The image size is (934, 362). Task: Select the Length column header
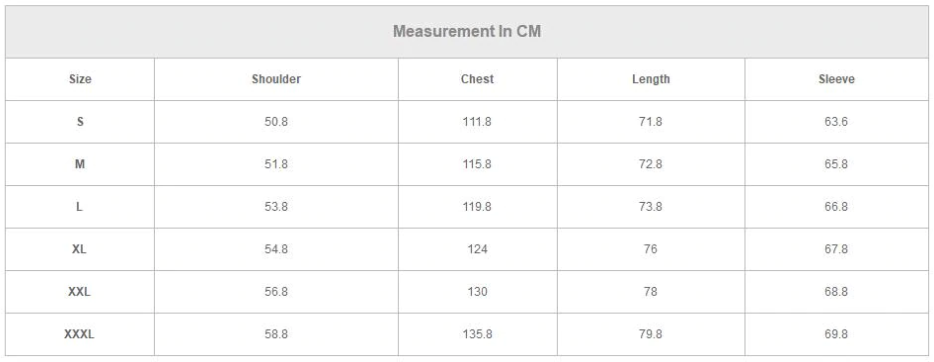click(650, 79)
